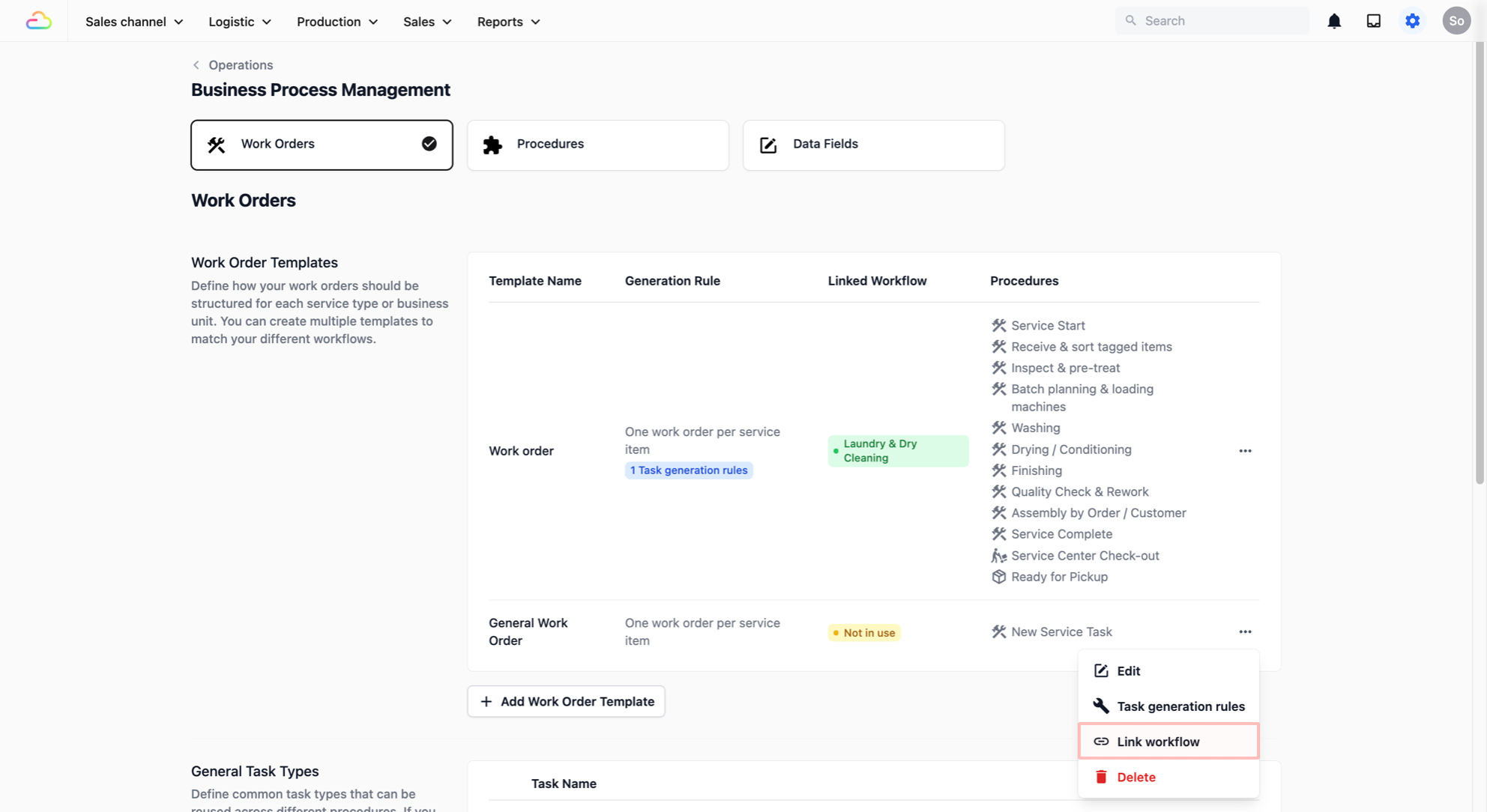The height and width of the screenshot is (812, 1487).
Task: Select the Data Fields card
Action: pos(873,145)
